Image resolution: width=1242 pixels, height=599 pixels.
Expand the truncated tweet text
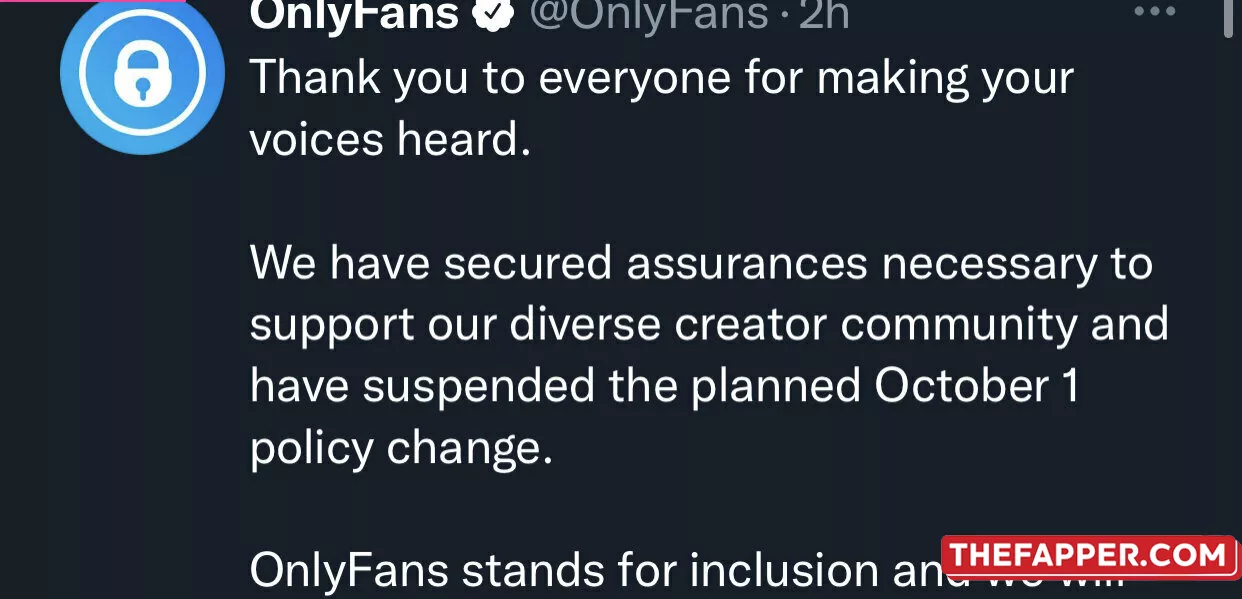pyautogui.click(x=600, y=568)
